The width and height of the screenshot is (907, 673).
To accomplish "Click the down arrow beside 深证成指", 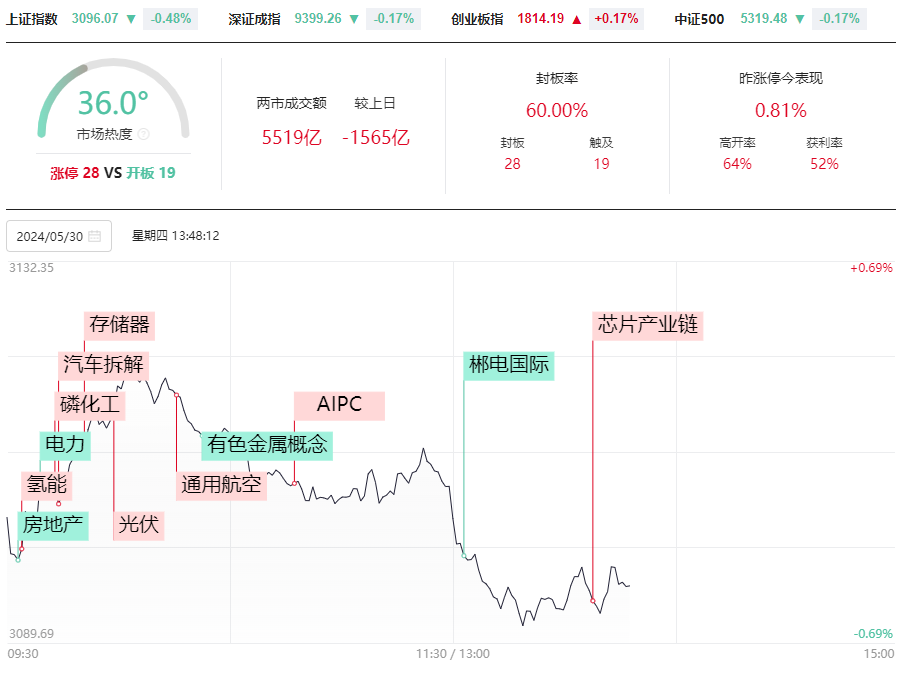I will click(x=354, y=20).
